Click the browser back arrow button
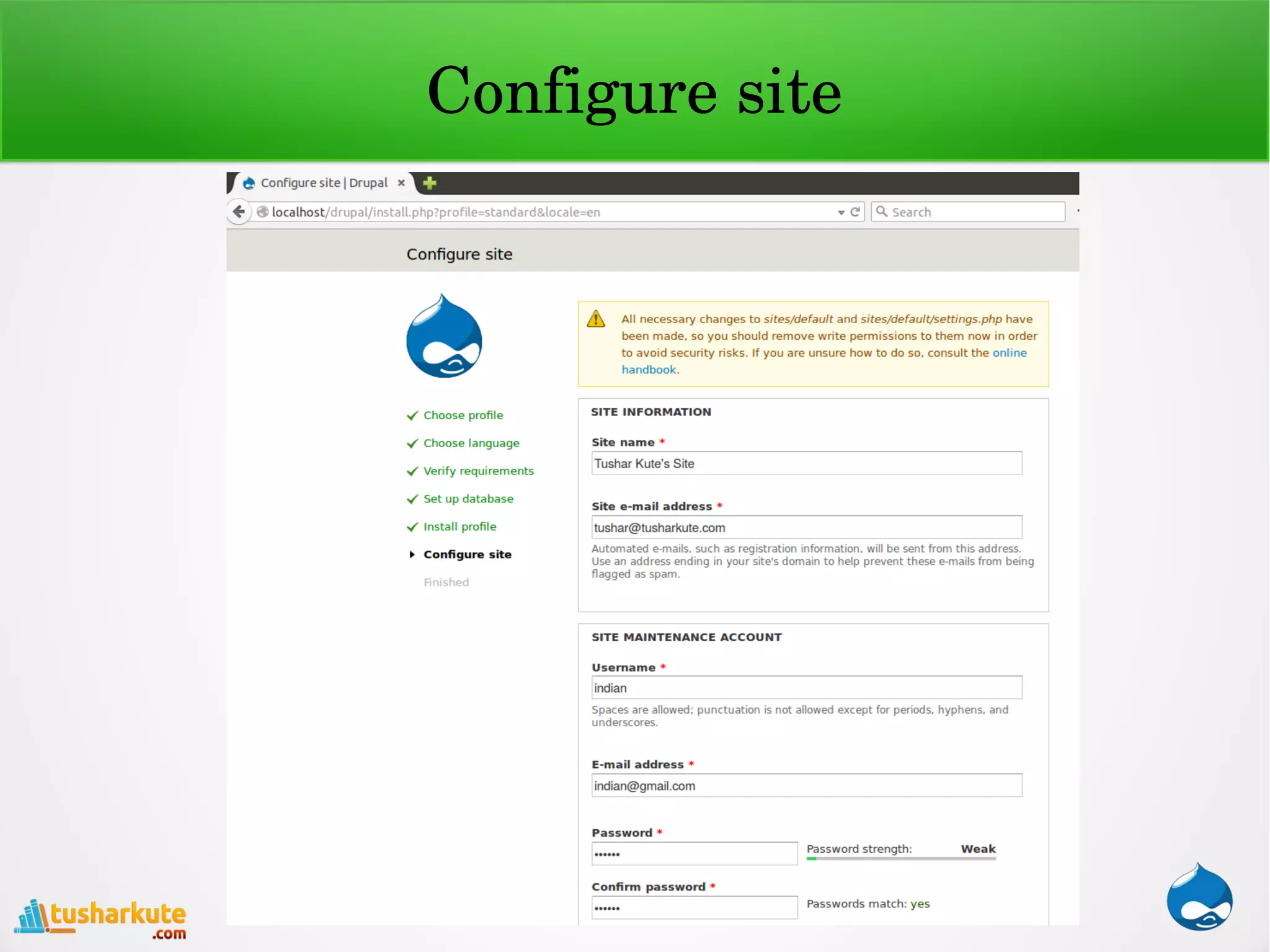This screenshot has height=952, width=1270. tap(239, 212)
